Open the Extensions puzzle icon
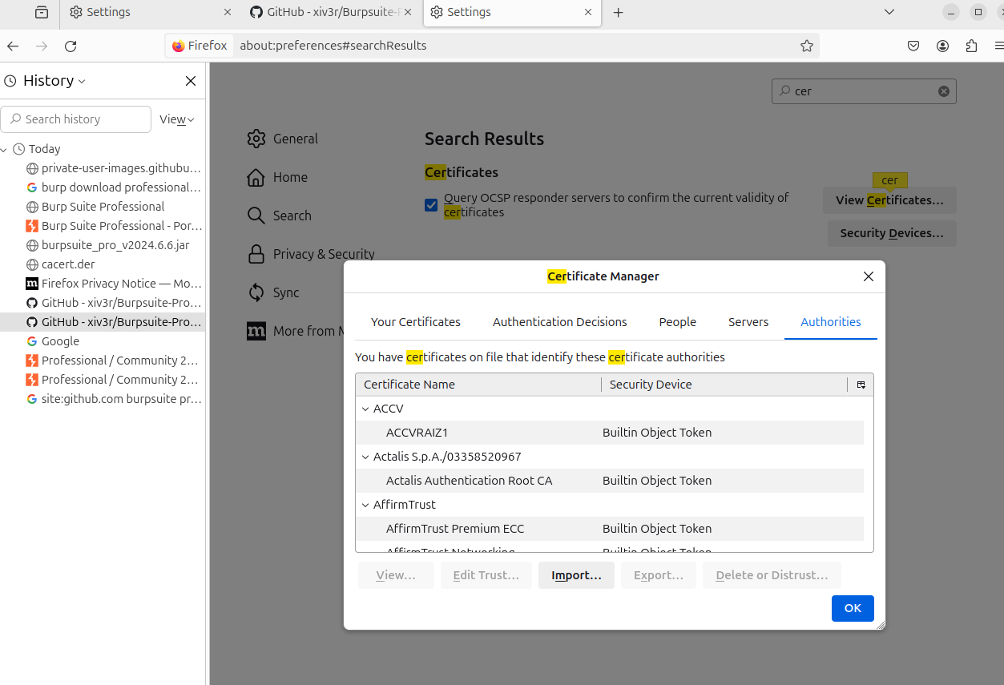Viewport: 1004px width, 685px height. tap(971, 45)
